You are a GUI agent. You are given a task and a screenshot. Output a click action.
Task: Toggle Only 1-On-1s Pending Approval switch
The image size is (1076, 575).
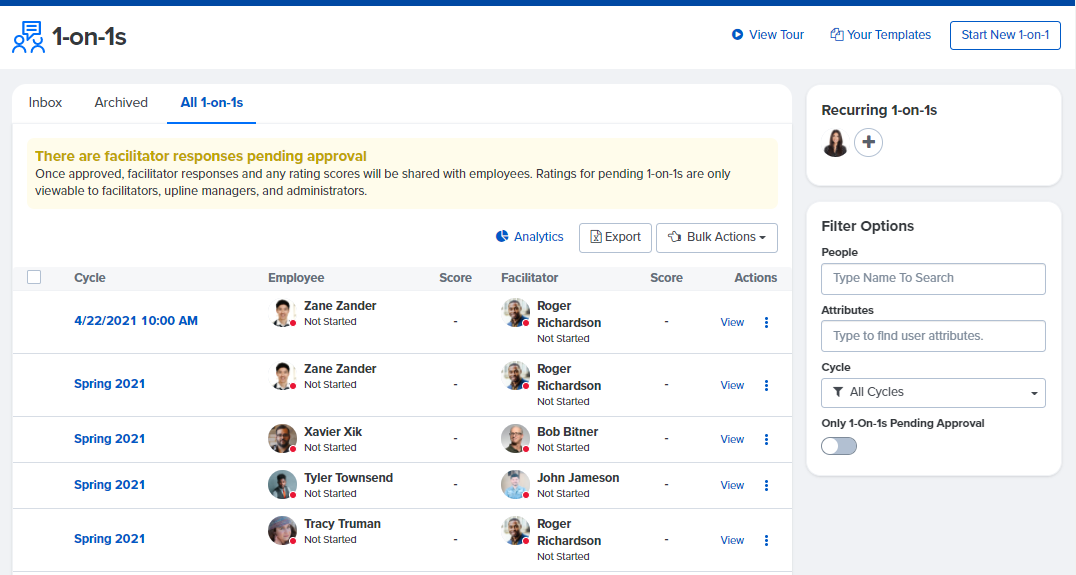pyautogui.click(x=839, y=446)
